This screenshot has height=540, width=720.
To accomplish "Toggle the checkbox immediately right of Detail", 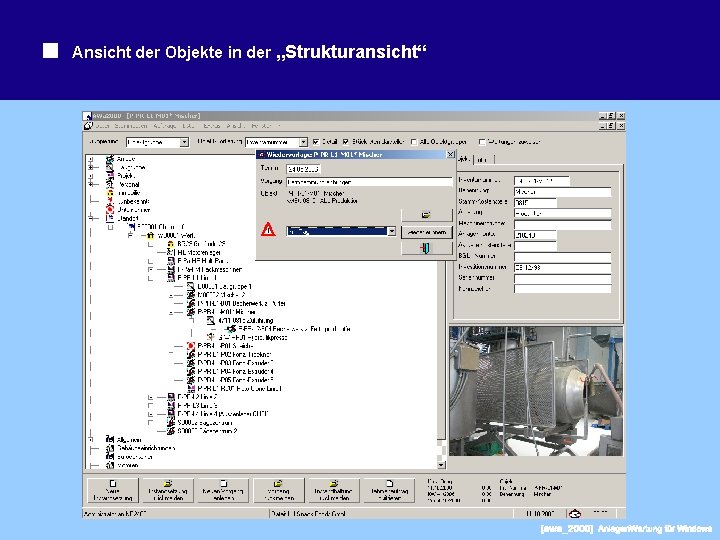I will 346,142.
